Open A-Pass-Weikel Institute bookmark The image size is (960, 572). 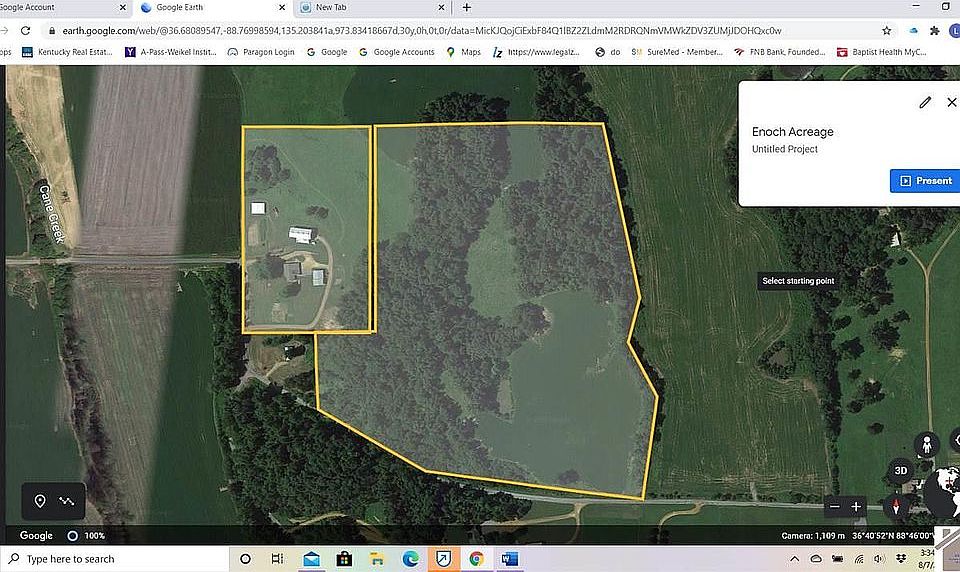(171, 52)
